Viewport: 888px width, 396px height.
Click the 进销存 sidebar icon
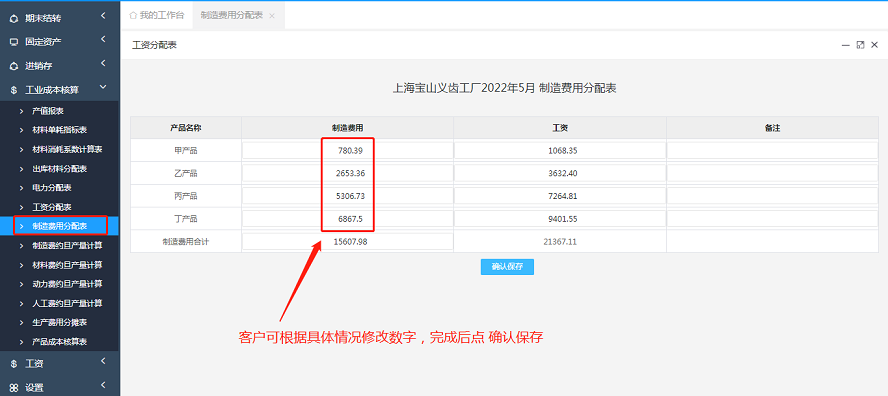pyautogui.click(x=14, y=66)
